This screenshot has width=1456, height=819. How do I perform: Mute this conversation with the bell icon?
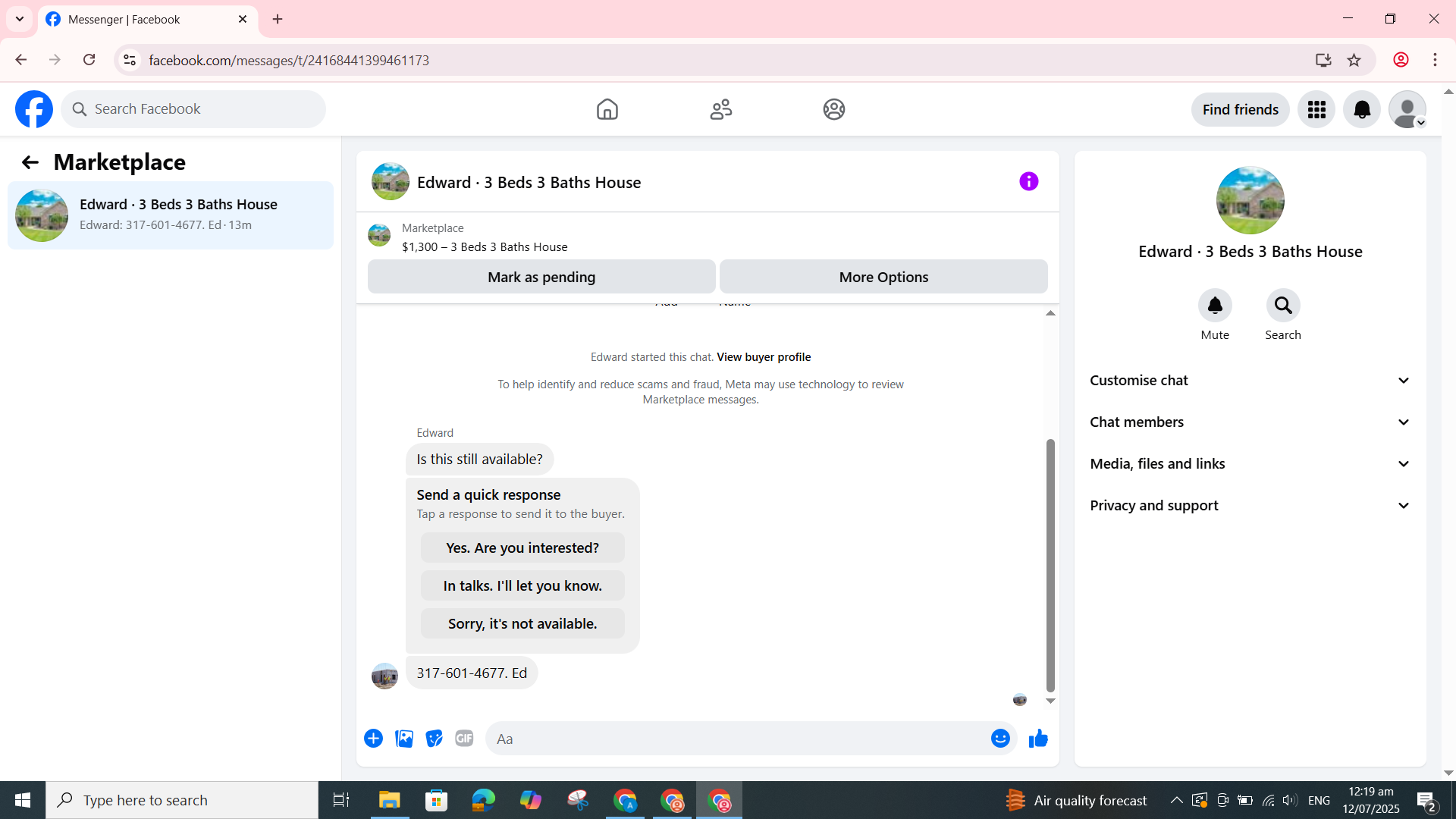pyautogui.click(x=1215, y=306)
